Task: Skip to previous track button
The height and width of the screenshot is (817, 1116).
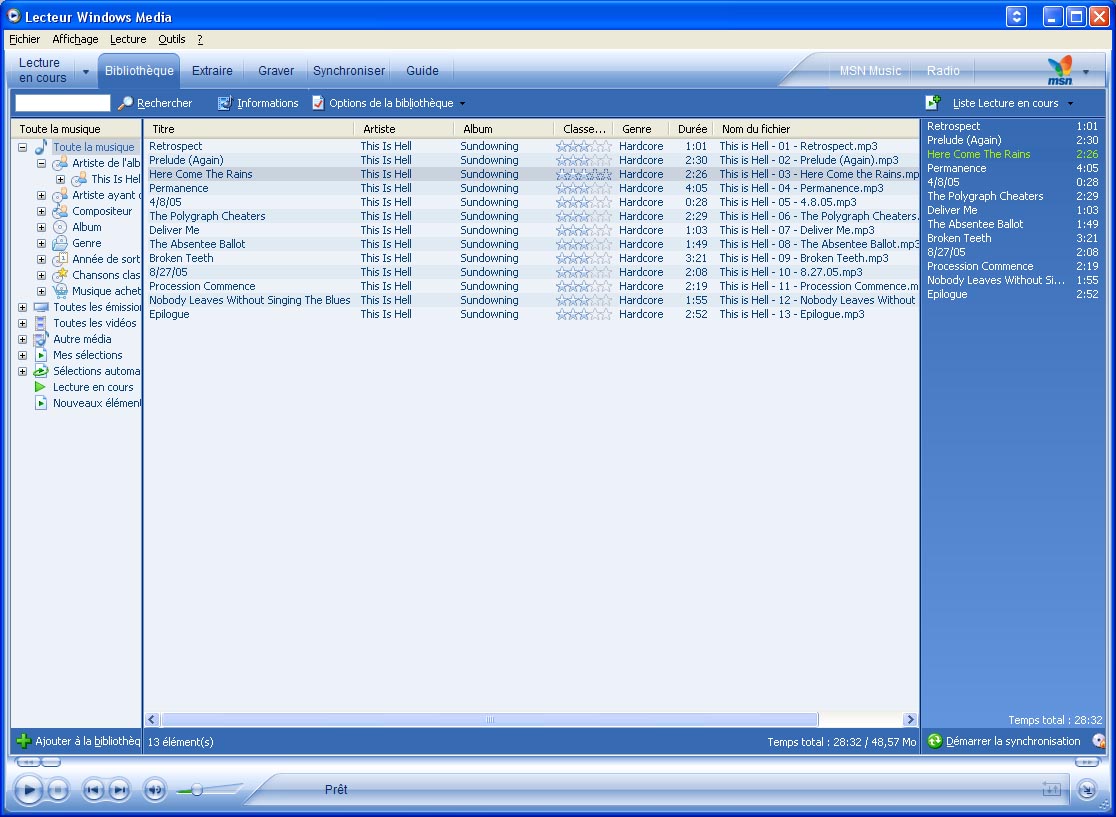Action: [93, 790]
